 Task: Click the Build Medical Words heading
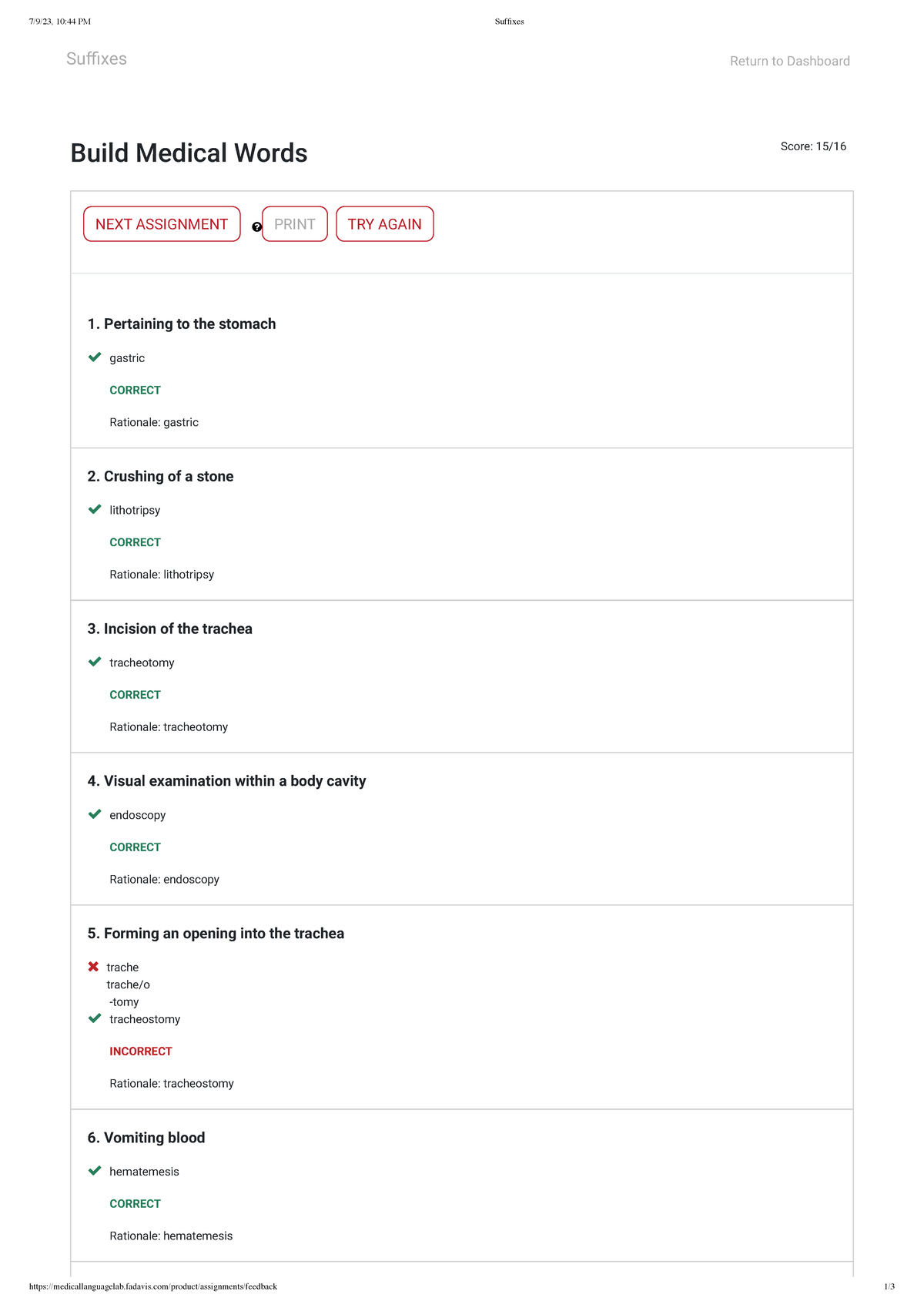click(189, 153)
